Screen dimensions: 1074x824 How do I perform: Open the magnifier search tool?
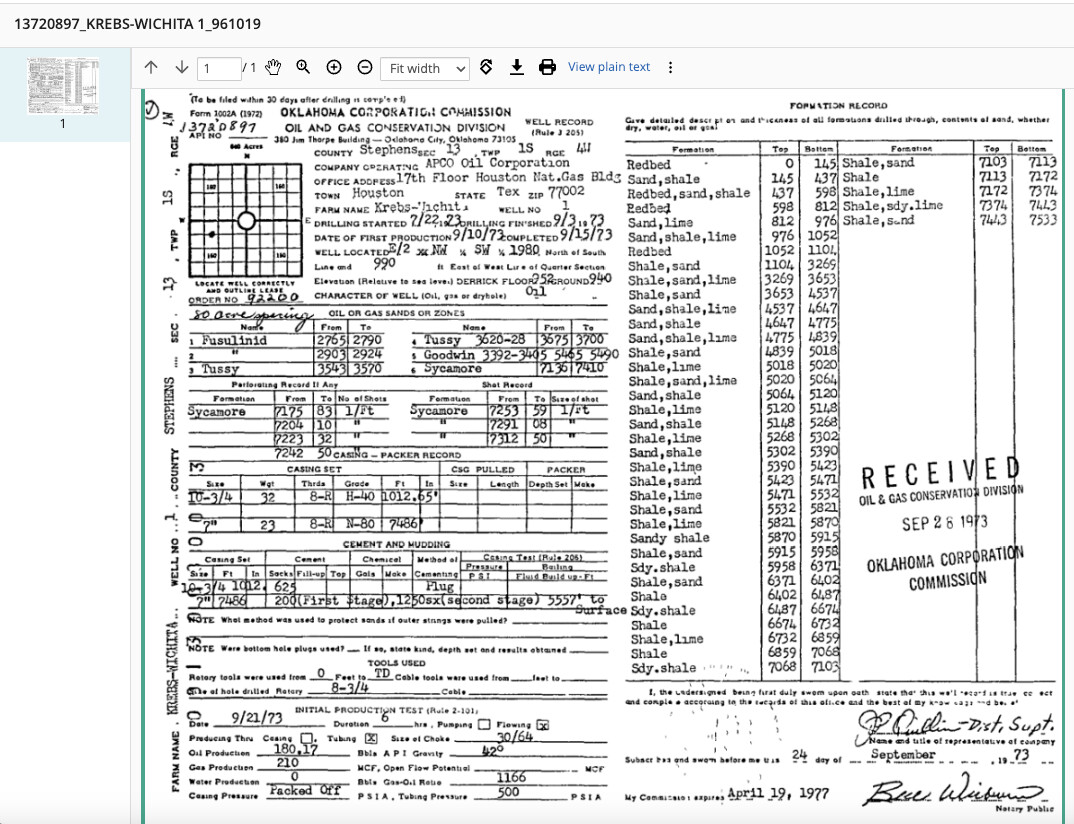point(303,67)
